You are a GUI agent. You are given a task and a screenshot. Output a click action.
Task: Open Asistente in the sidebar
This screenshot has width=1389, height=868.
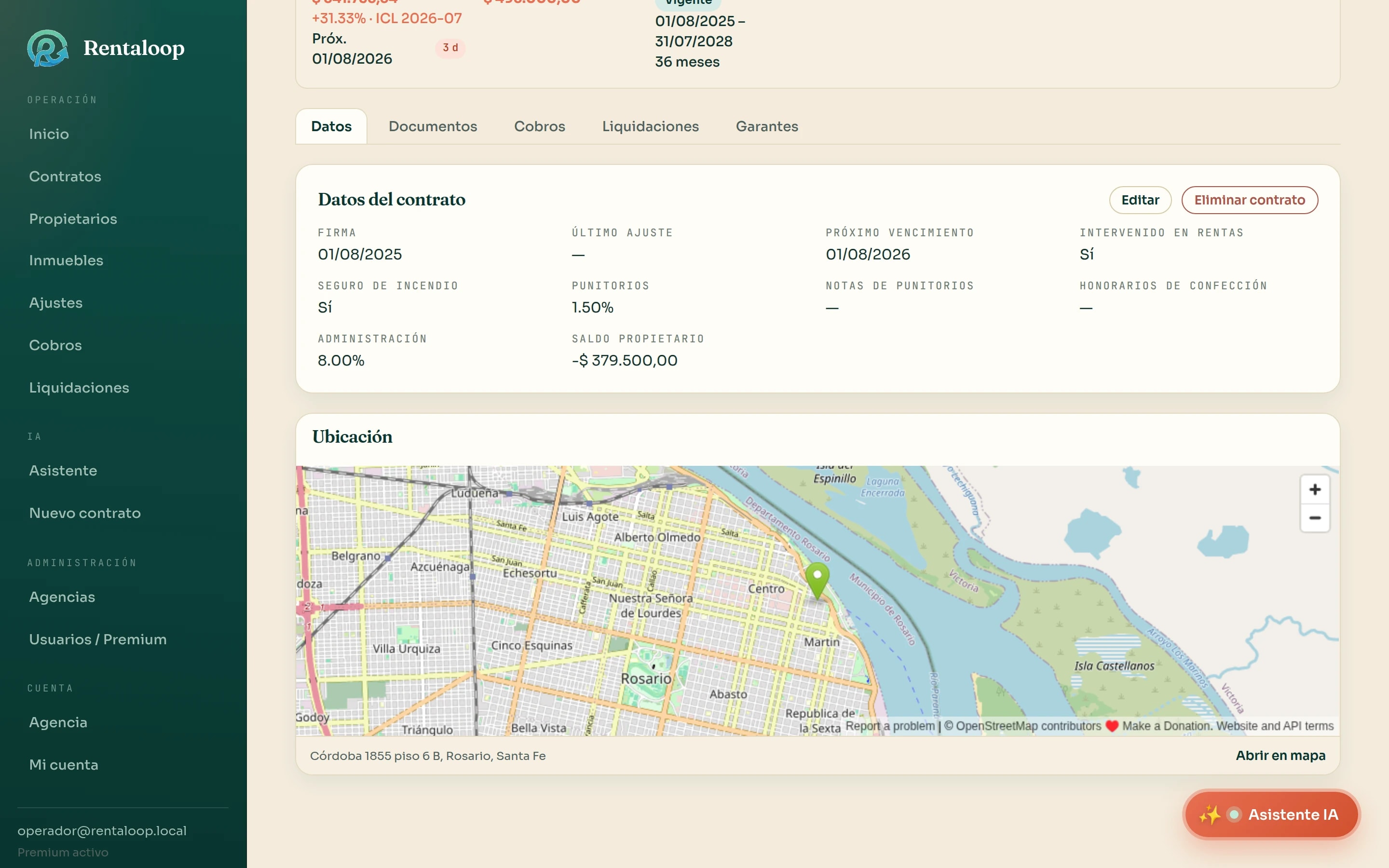63,471
